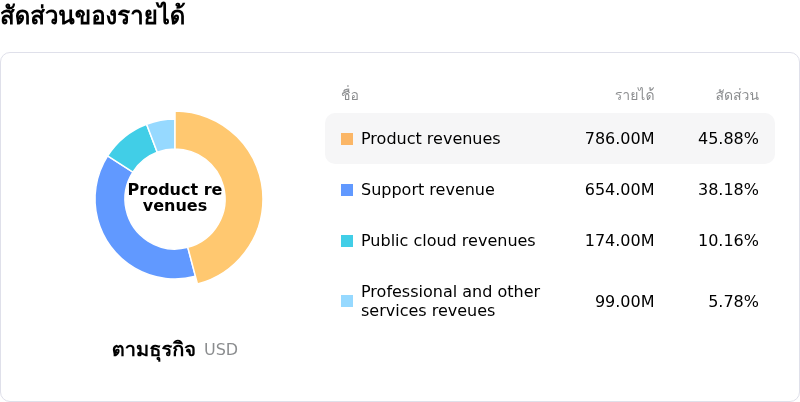800x402 pixels.
Task: Click the 99.00M revenue value
Action: (x=624, y=302)
